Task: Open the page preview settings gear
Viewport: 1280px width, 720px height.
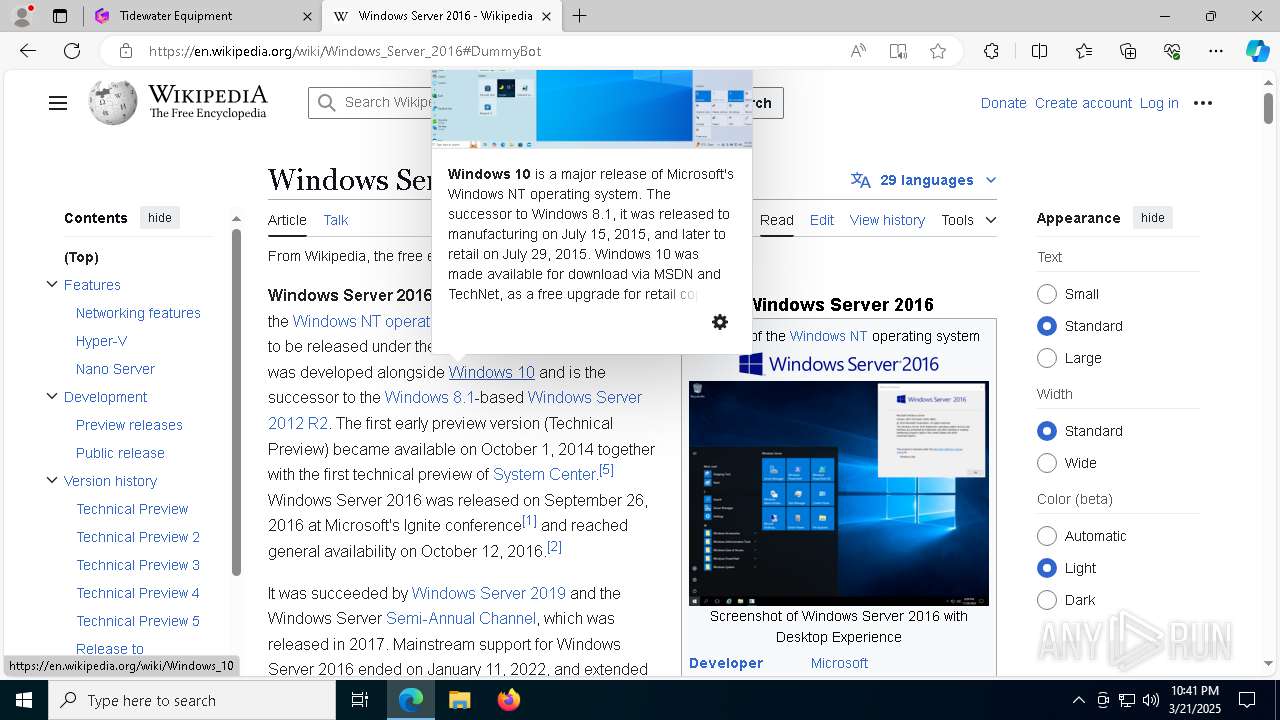Action: pyautogui.click(x=720, y=322)
